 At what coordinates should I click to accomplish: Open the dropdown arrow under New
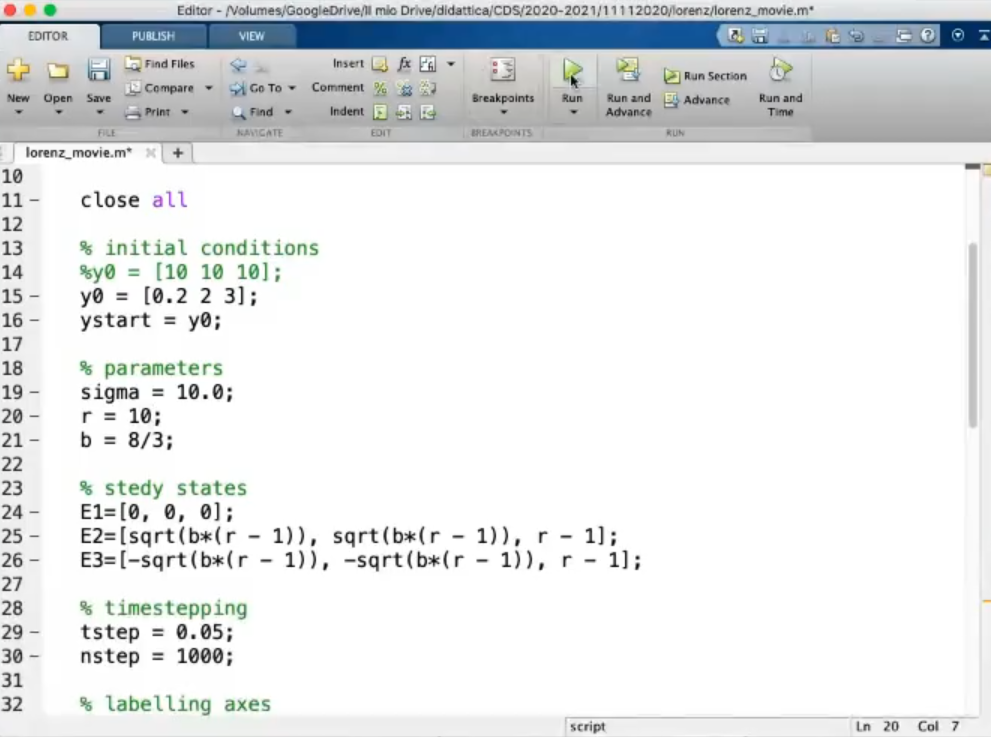tap(18, 112)
